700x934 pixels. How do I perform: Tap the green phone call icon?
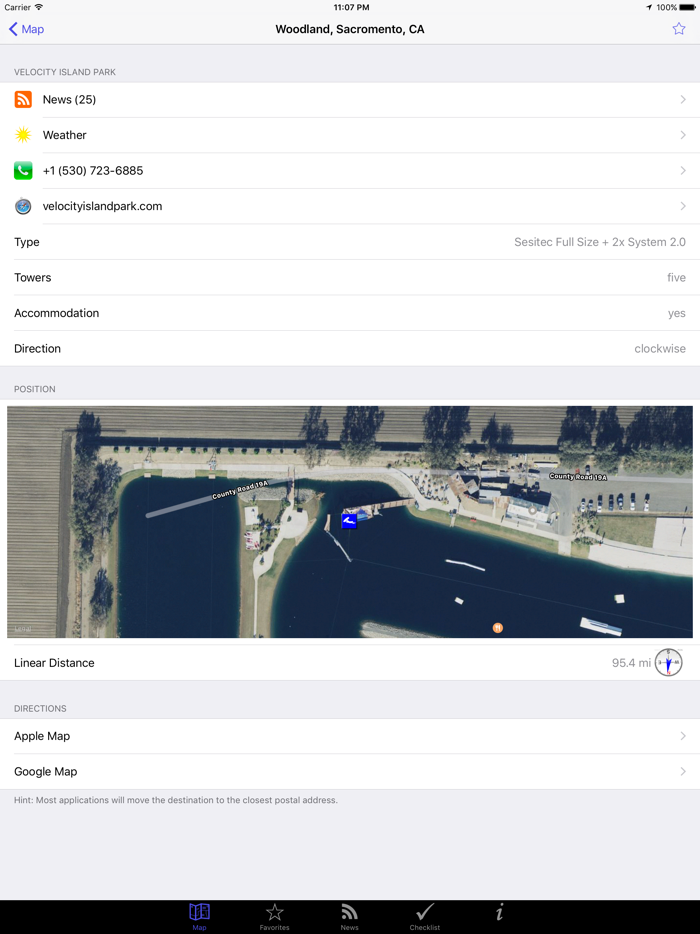click(23, 171)
